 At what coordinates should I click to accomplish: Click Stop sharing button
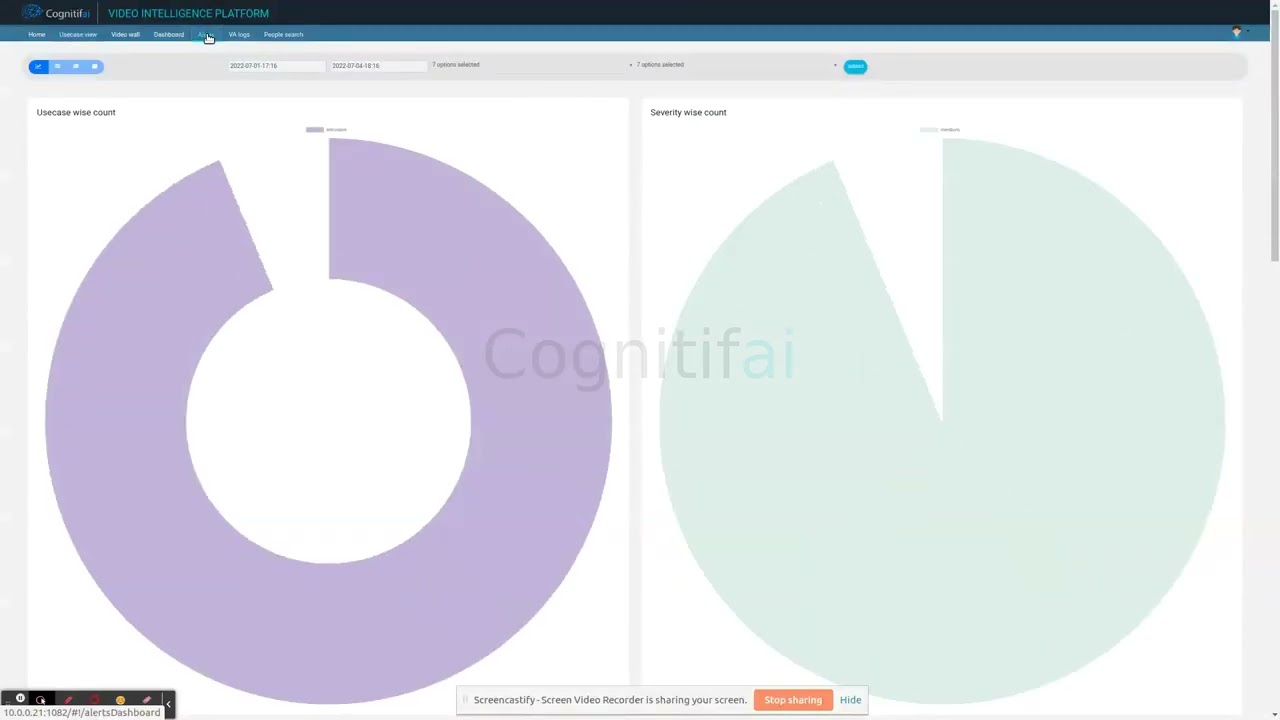point(793,700)
